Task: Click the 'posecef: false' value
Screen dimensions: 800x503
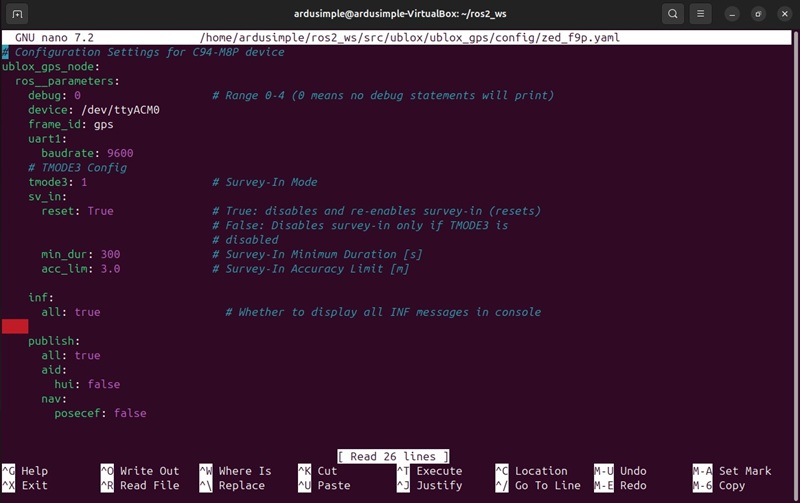Action: [x=129, y=413]
